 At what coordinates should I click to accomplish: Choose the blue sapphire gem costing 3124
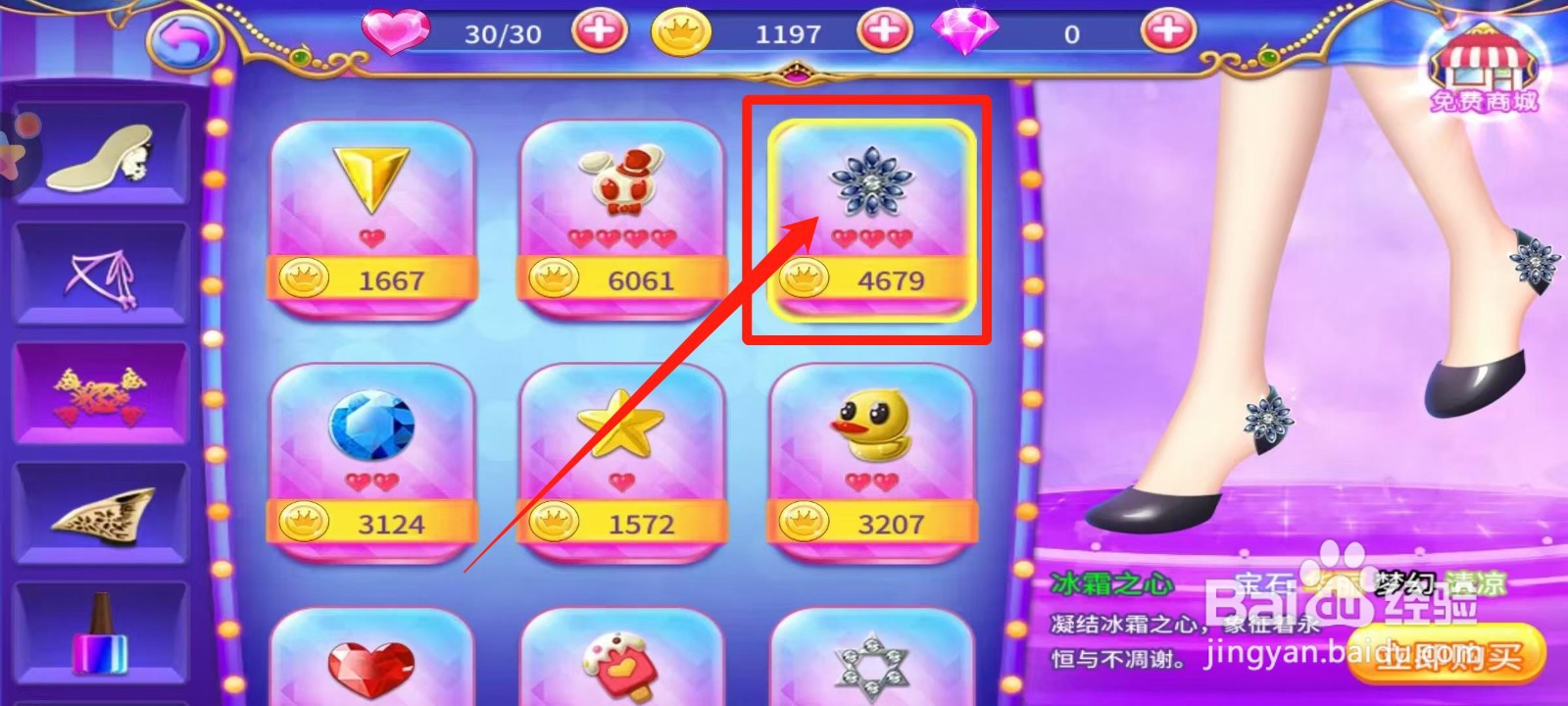[372, 462]
